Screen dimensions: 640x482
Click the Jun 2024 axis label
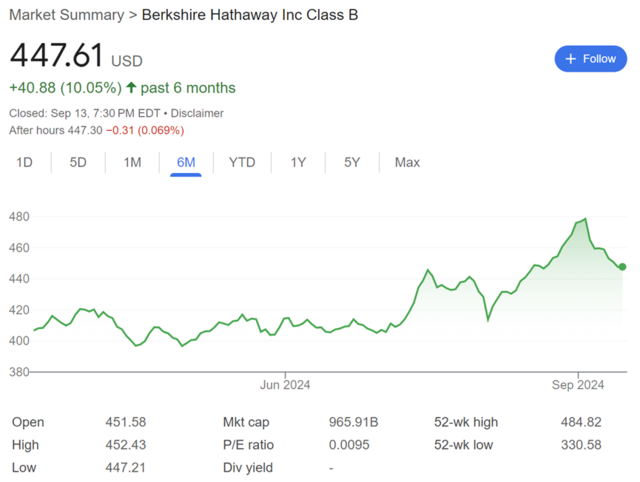(x=285, y=385)
